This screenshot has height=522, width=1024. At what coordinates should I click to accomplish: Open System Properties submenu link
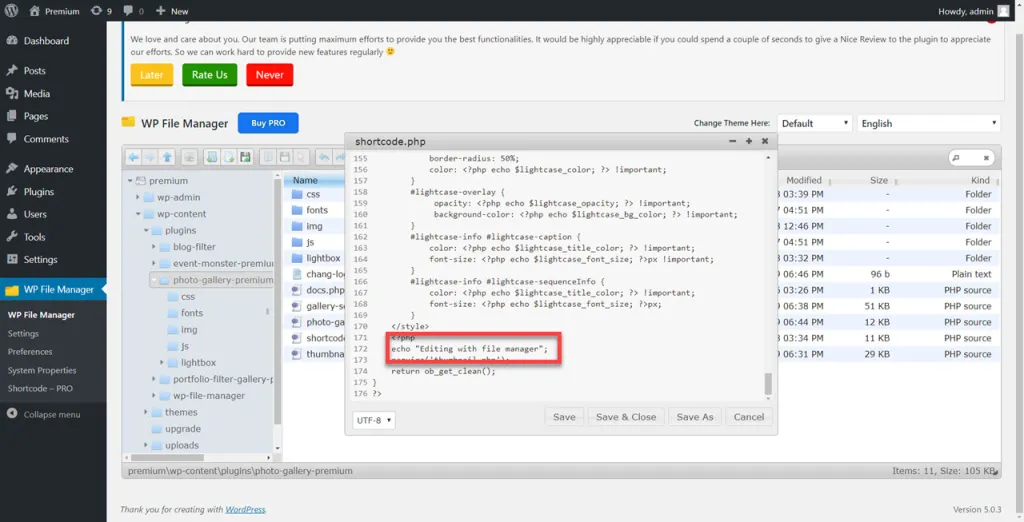click(x=42, y=370)
